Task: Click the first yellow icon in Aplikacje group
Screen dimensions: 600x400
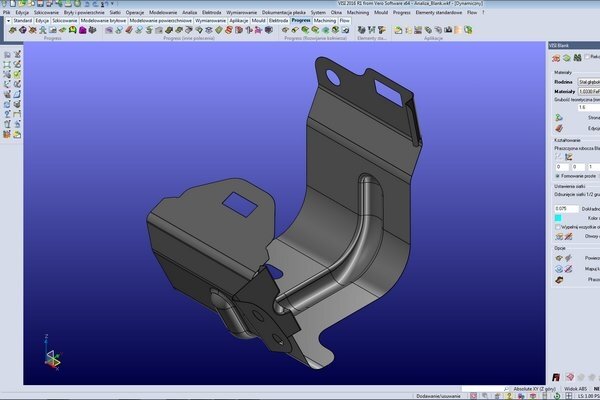Action: pos(398,30)
